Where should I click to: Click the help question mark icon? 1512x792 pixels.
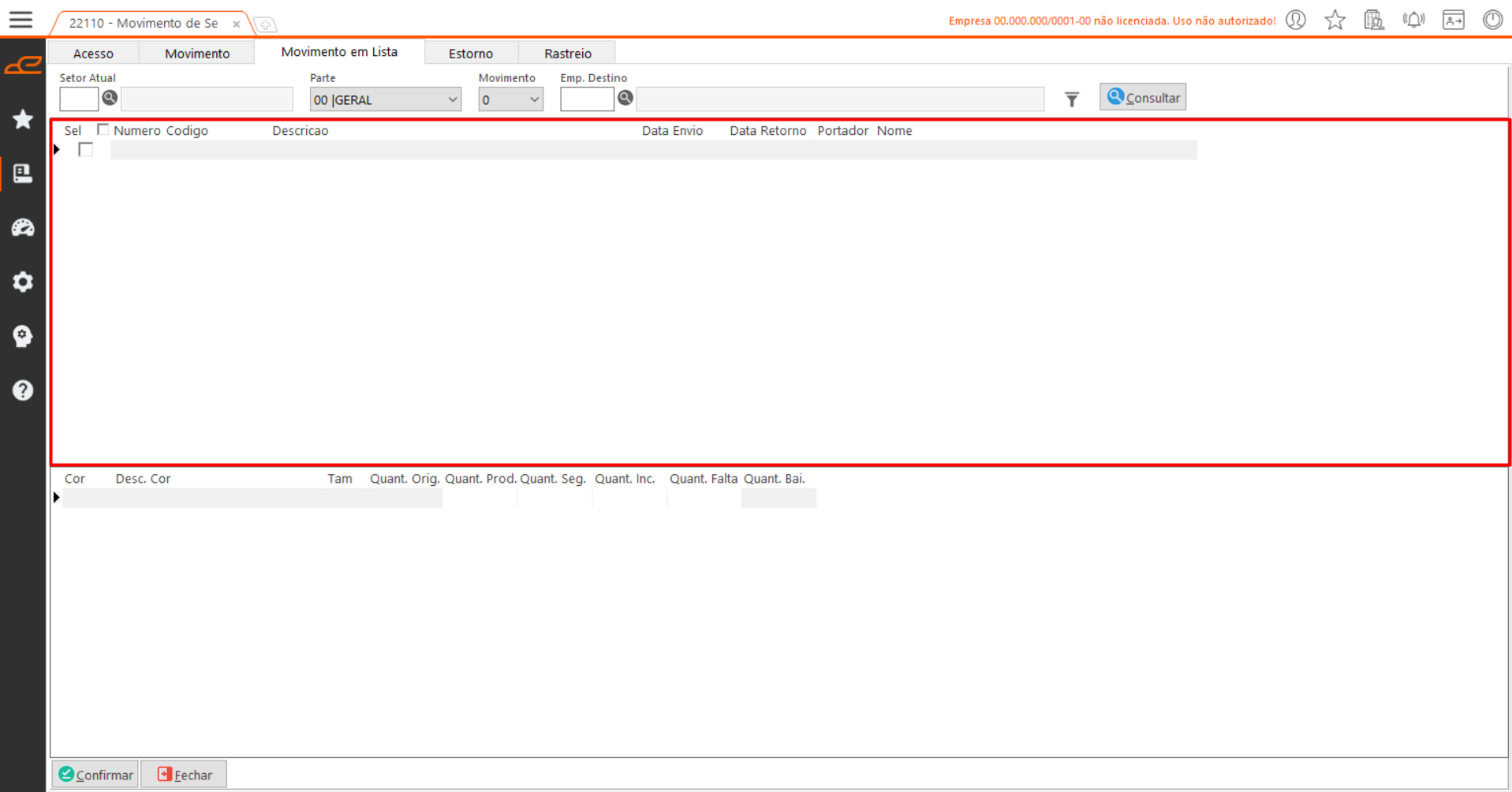click(x=23, y=390)
